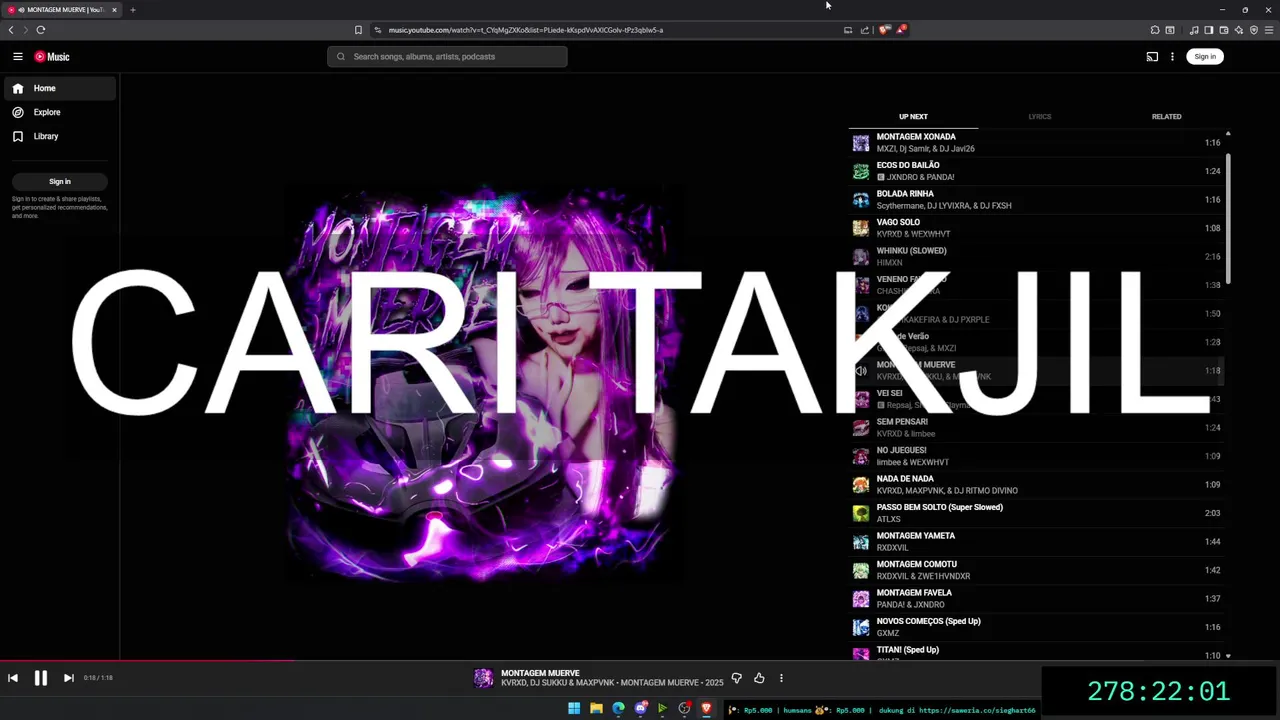This screenshot has height=720, width=1280.
Task: Dislike MONTAGEM MUERVE with thumbs down
Action: click(737, 678)
